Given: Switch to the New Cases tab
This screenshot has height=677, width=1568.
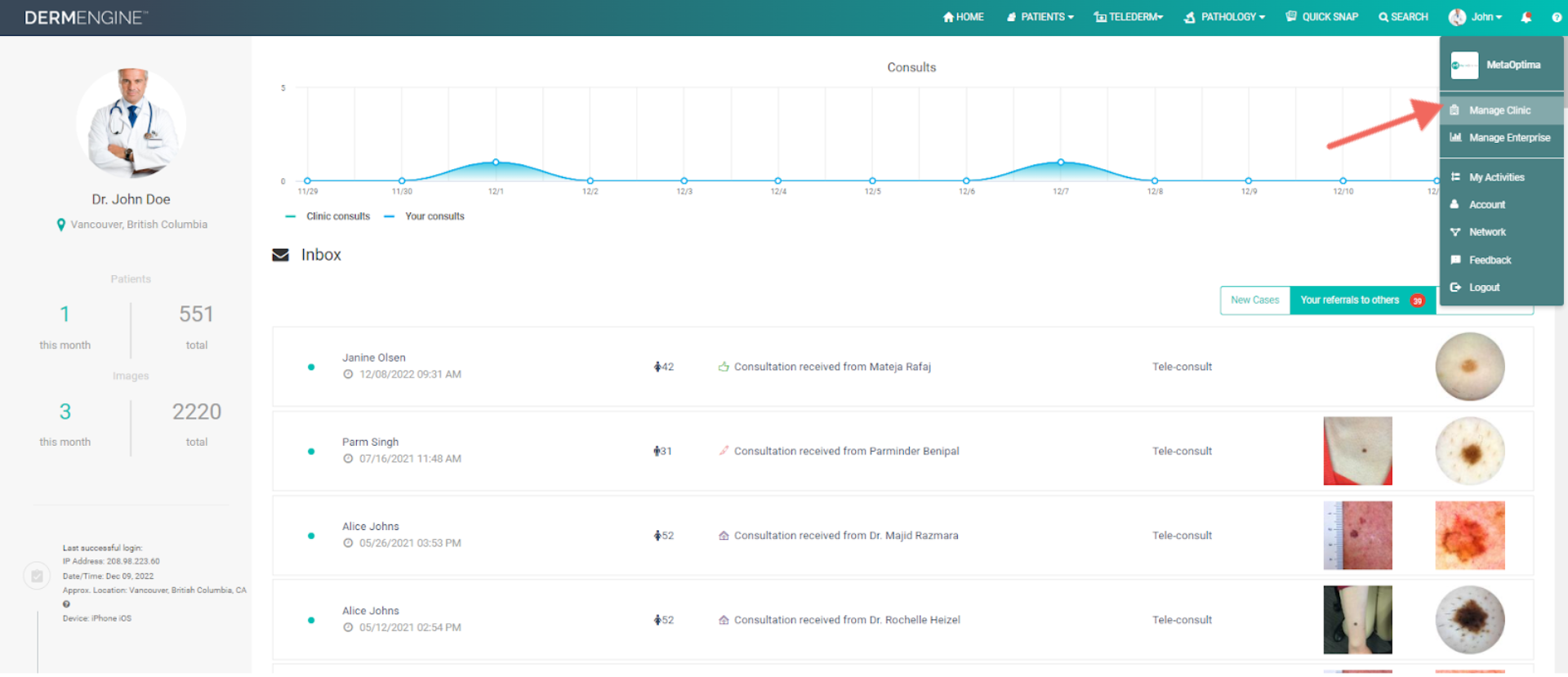Looking at the screenshot, I should 1255,301.
